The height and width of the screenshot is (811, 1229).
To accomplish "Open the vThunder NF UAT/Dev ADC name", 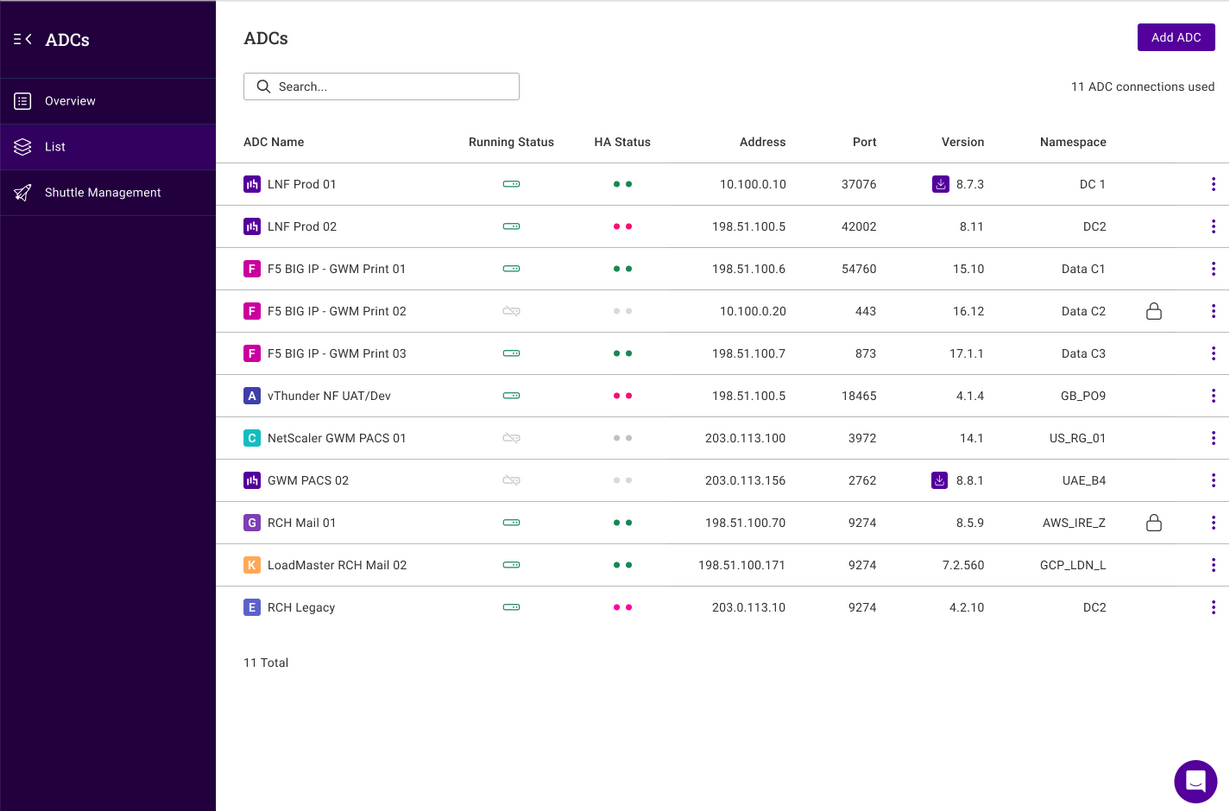I will pyautogui.click(x=329, y=396).
